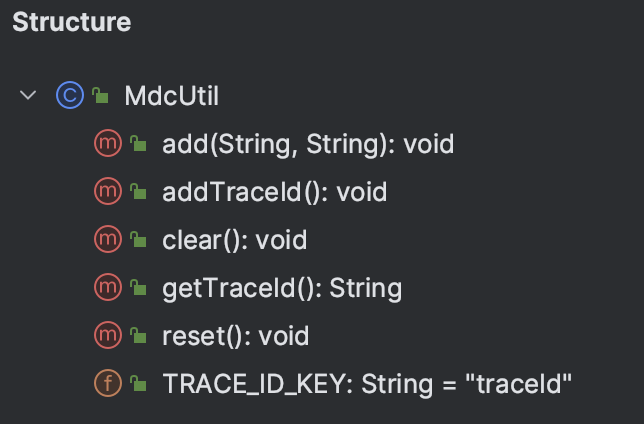Click the orange field icon for TRACE_ID_KEY
The width and height of the screenshot is (644, 424).
click(x=108, y=383)
